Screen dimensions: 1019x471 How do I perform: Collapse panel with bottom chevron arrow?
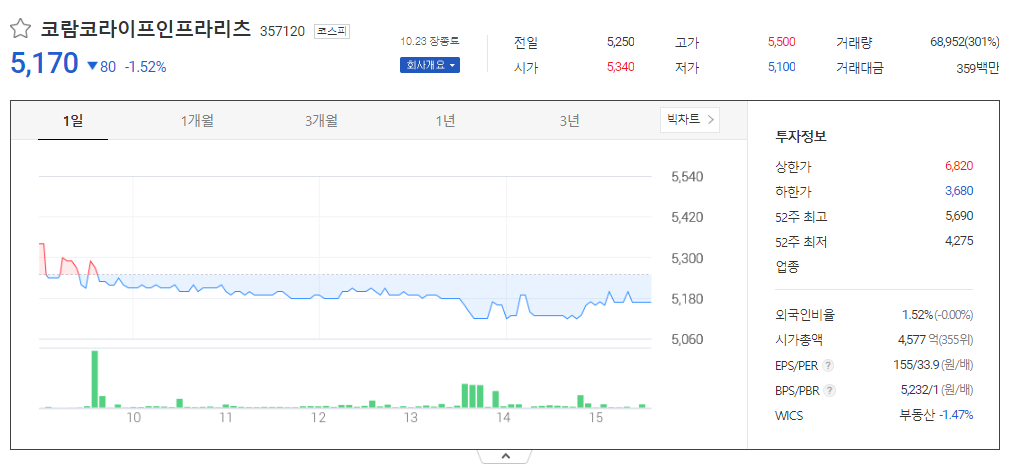coord(506,456)
